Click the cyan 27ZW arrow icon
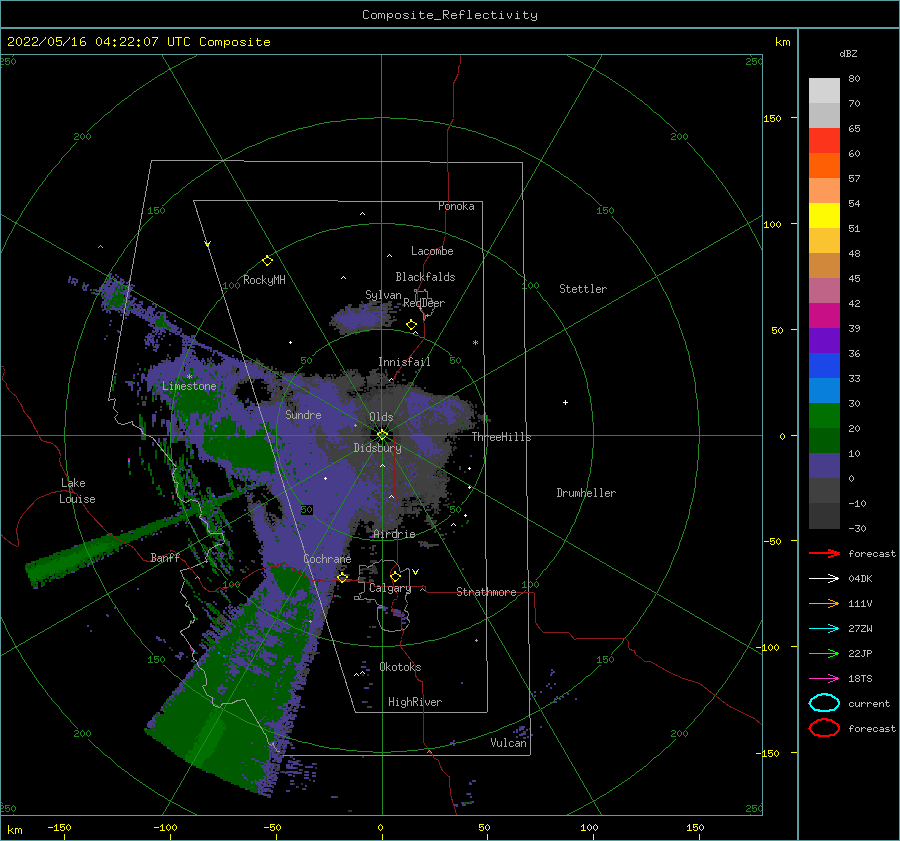 (x=824, y=629)
